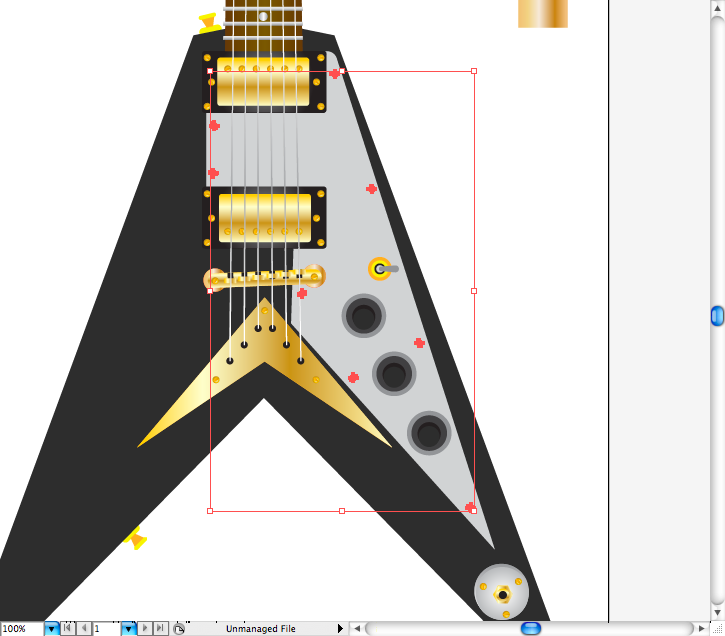The width and height of the screenshot is (725, 636).
Task: Click the horizontal scrollbar left arrow
Action: 356,629
